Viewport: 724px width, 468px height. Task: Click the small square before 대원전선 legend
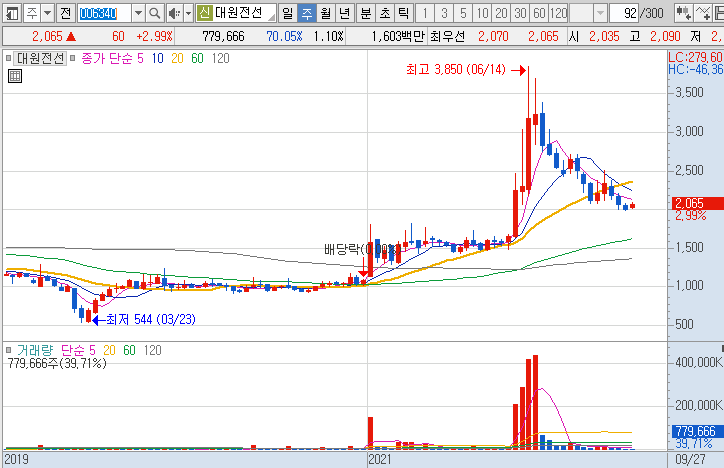tap(8, 58)
